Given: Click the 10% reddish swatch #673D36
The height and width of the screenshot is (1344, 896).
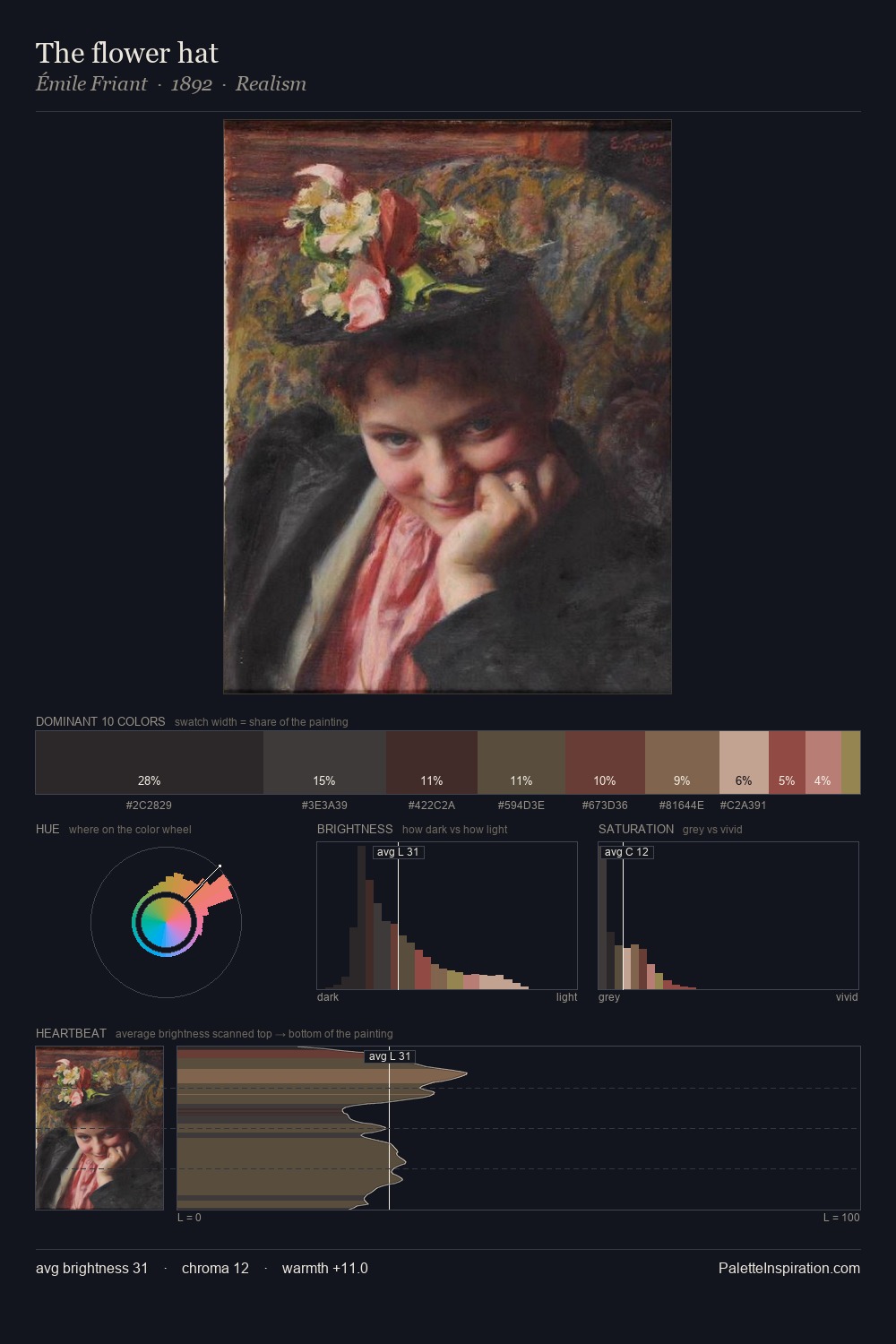Looking at the screenshot, I should point(606,762).
